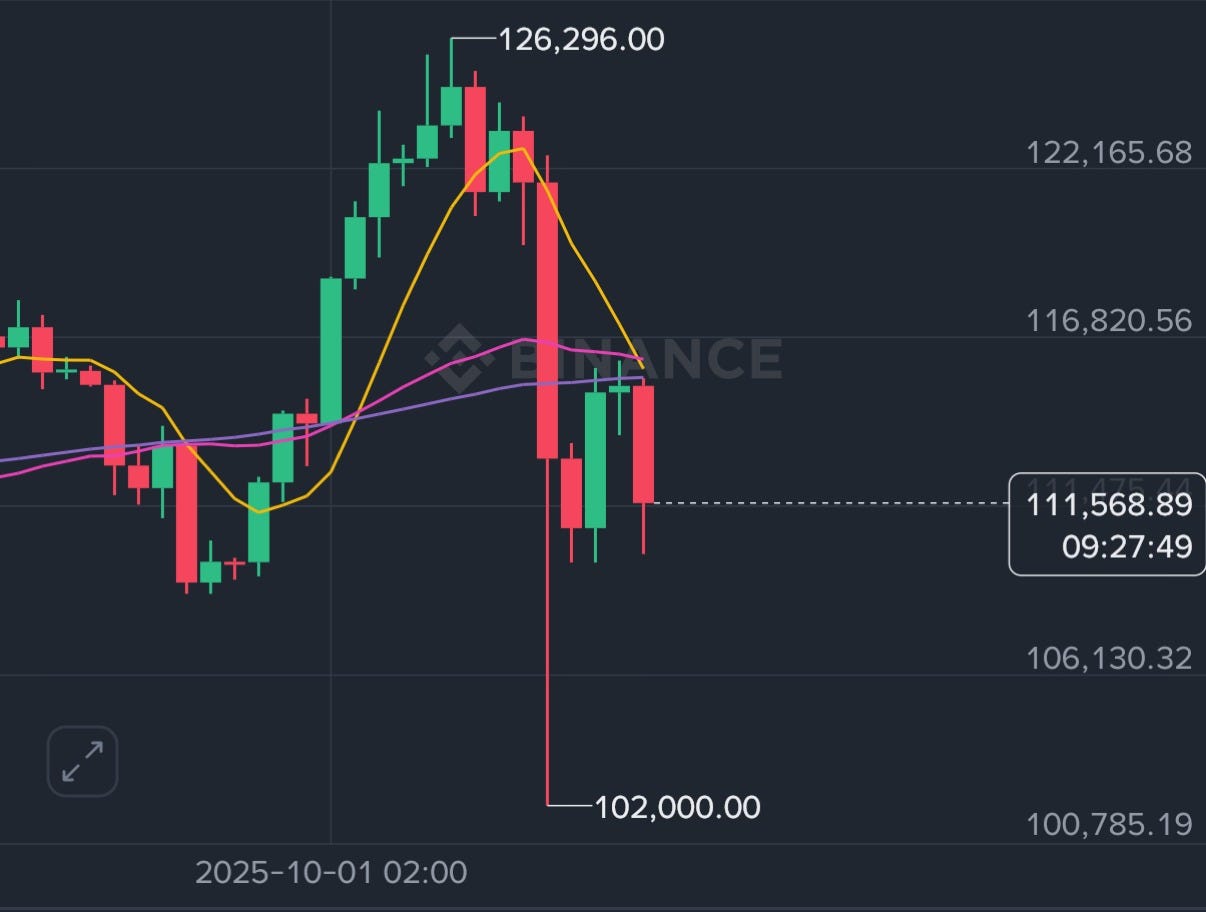Click the 122,165.68 price axis label
Viewport: 1206px width, 912px height.
[1110, 153]
